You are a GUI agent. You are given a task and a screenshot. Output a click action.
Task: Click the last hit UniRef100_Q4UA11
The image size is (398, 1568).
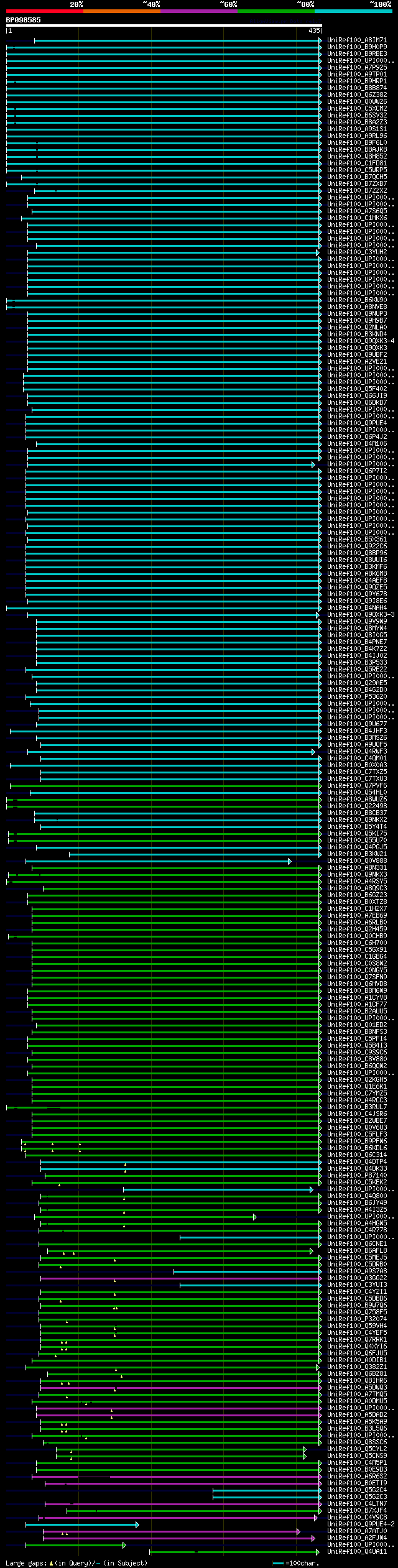point(357,1551)
